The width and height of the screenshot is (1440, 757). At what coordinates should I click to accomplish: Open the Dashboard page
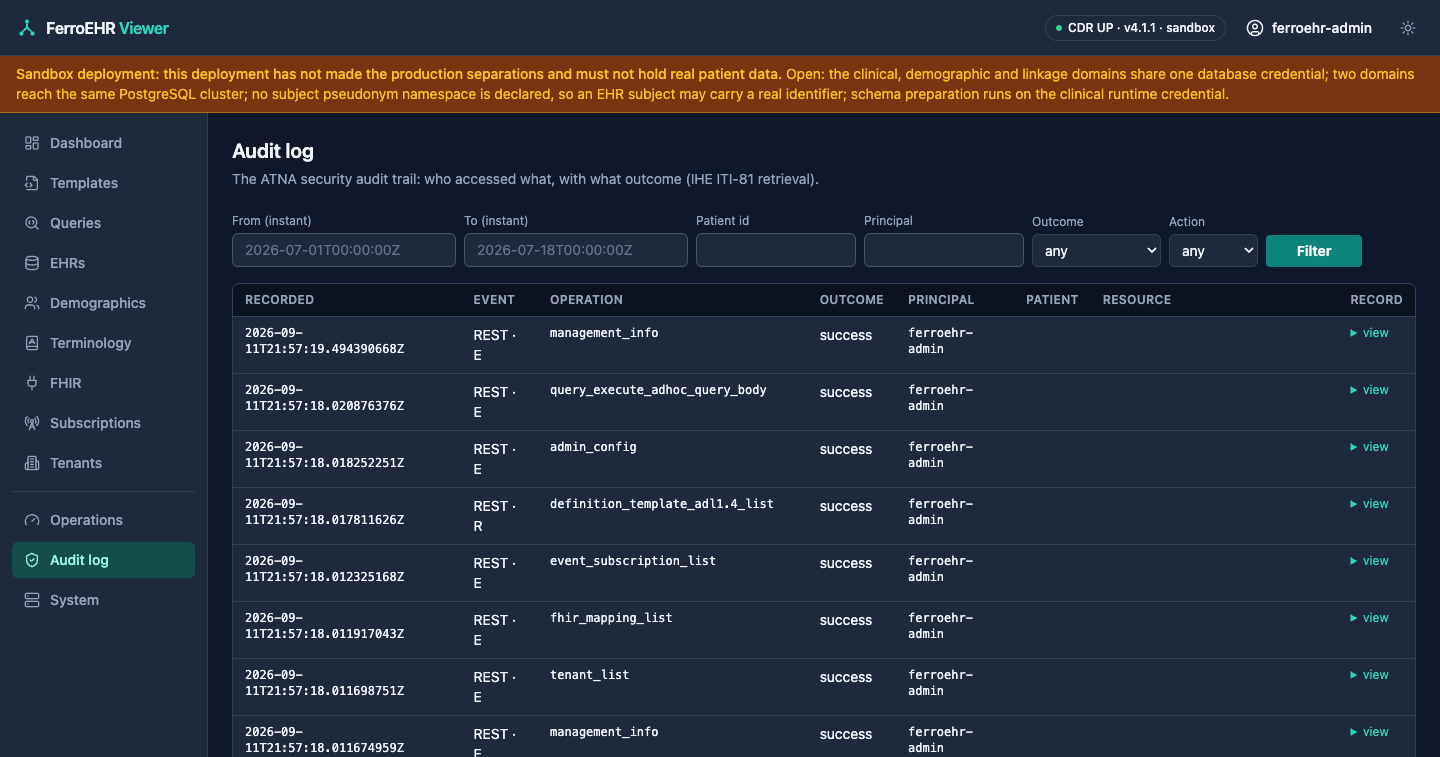tap(103, 143)
